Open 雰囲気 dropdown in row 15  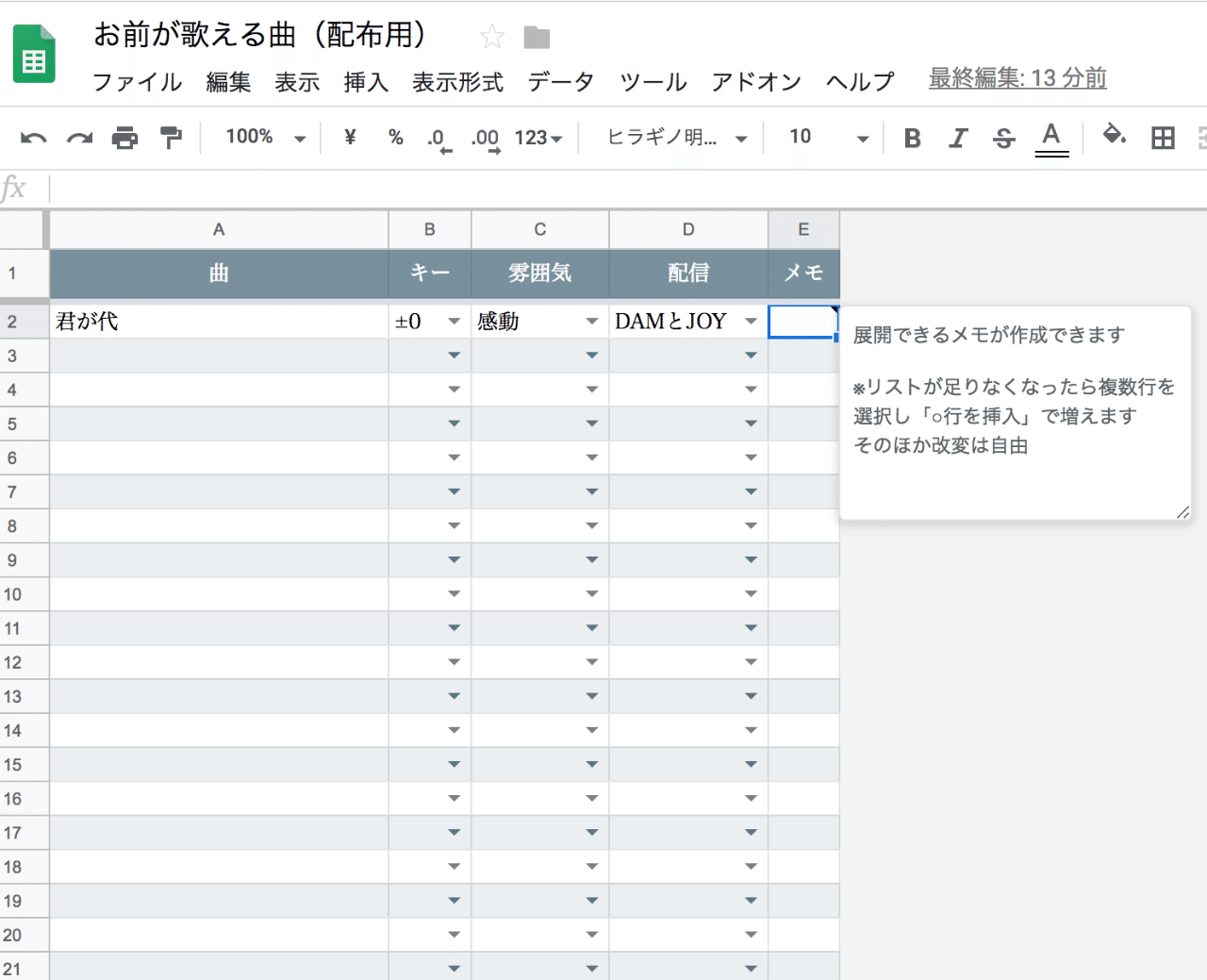[x=592, y=764]
